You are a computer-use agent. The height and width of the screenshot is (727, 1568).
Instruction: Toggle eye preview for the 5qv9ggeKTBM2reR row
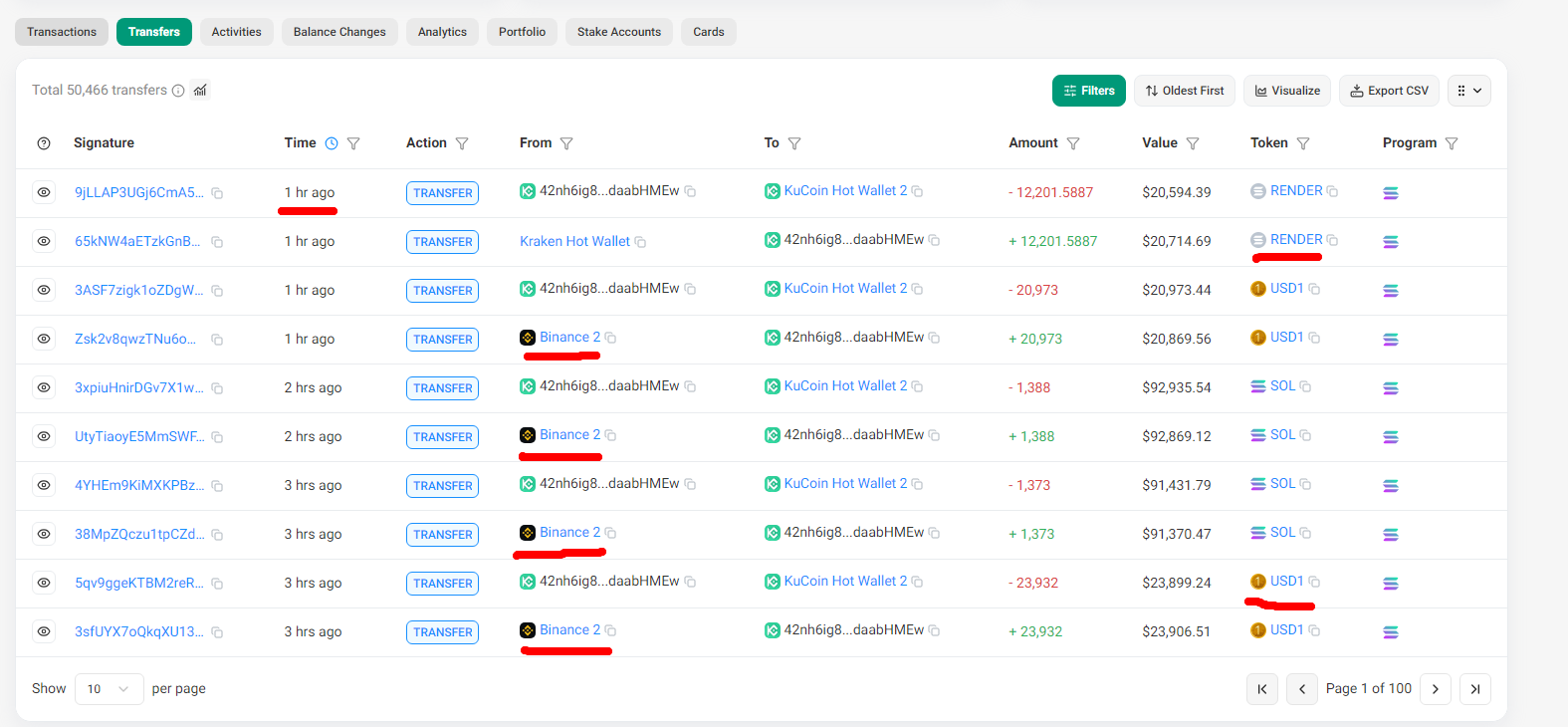(x=44, y=583)
